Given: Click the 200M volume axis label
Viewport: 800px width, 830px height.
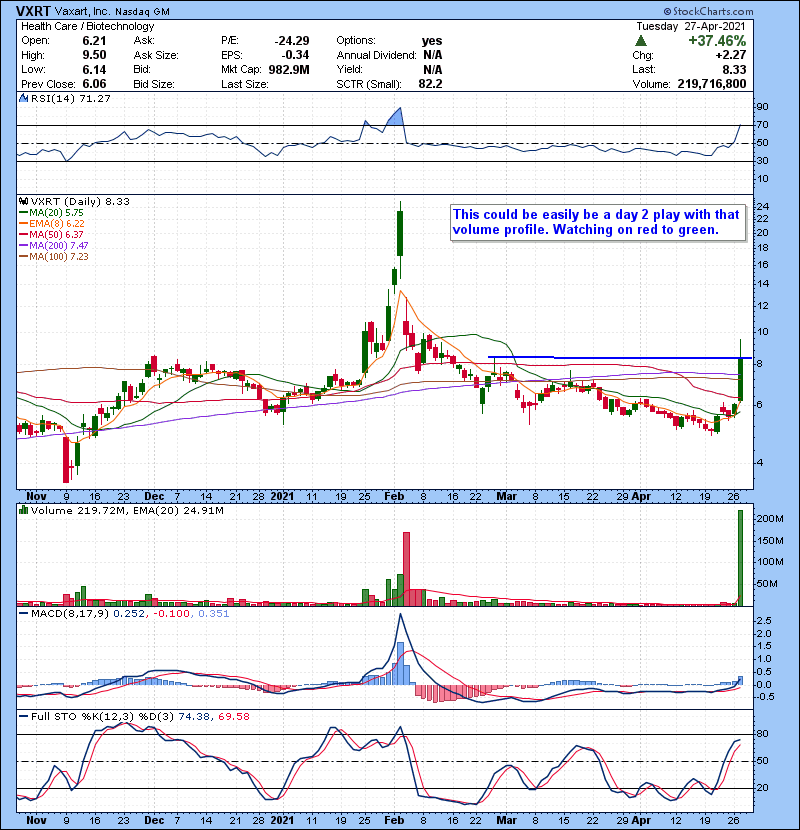Looking at the screenshot, I should point(770,519).
